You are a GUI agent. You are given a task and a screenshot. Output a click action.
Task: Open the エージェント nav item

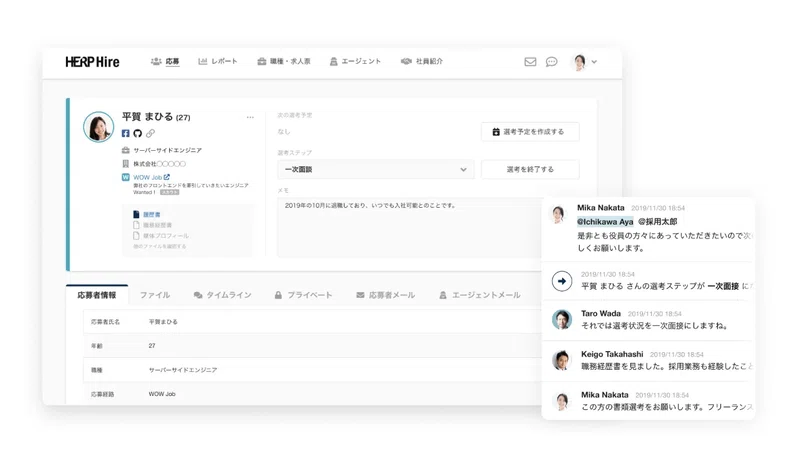(x=355, y=61)
